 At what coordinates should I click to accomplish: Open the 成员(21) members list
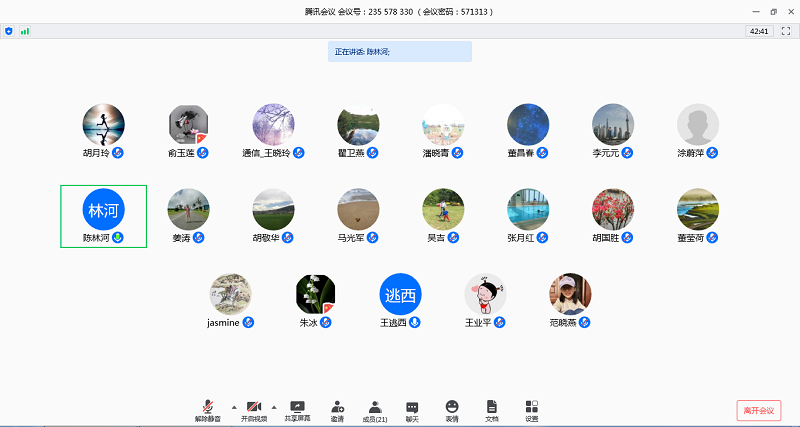375,409
